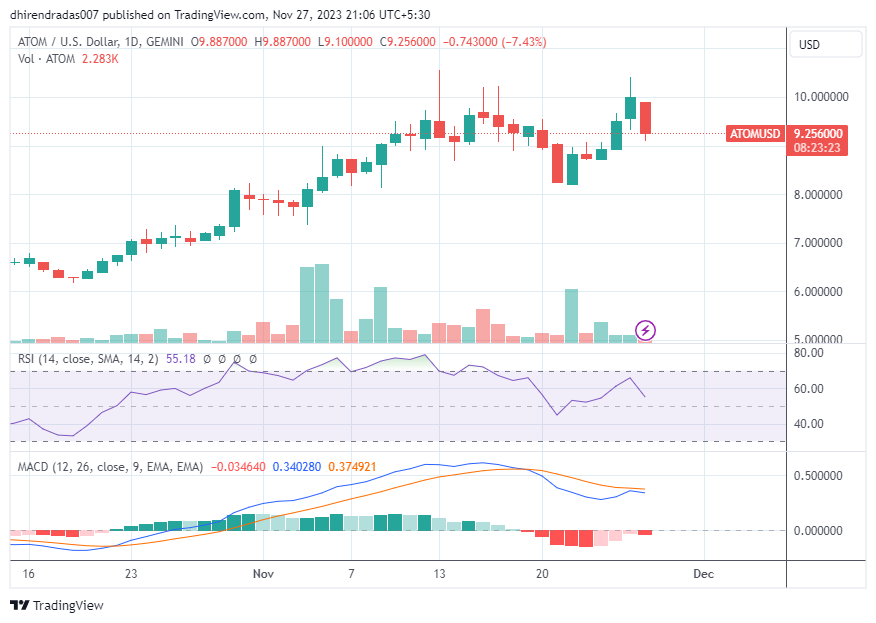Click the Nov label on the time axis

[263, 574]
